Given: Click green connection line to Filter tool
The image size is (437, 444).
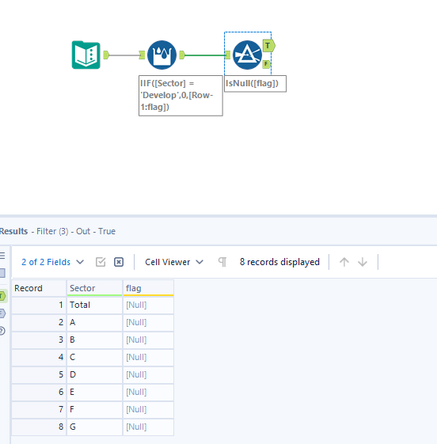Looking at the screenshot, I should [205, 55].
